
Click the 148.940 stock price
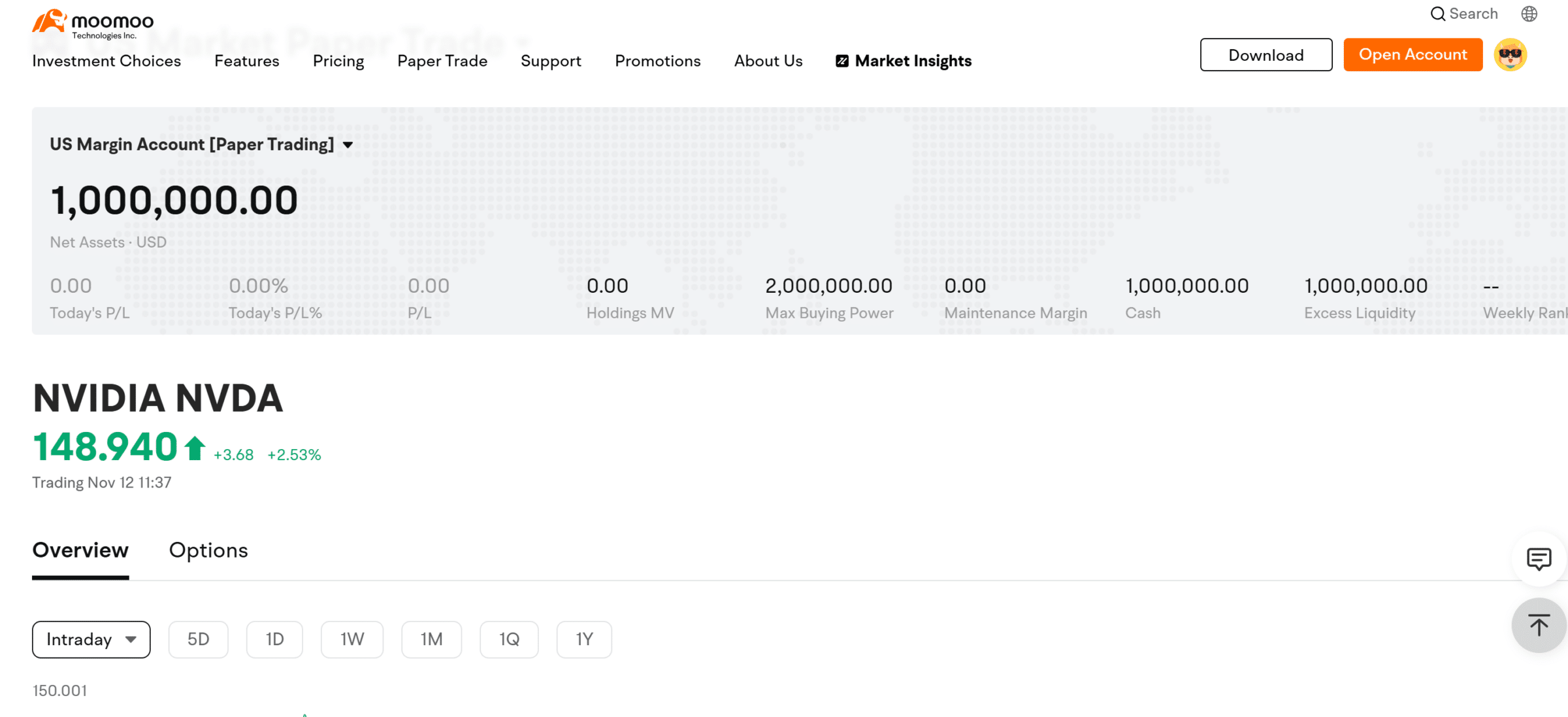pos(105,447)
